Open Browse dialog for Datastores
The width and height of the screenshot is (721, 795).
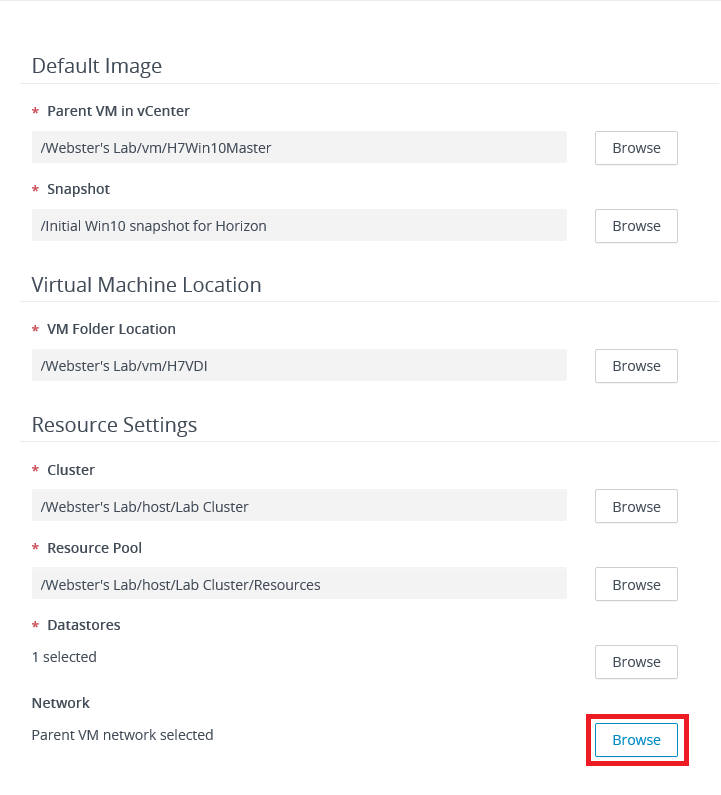tap(636, 662)
